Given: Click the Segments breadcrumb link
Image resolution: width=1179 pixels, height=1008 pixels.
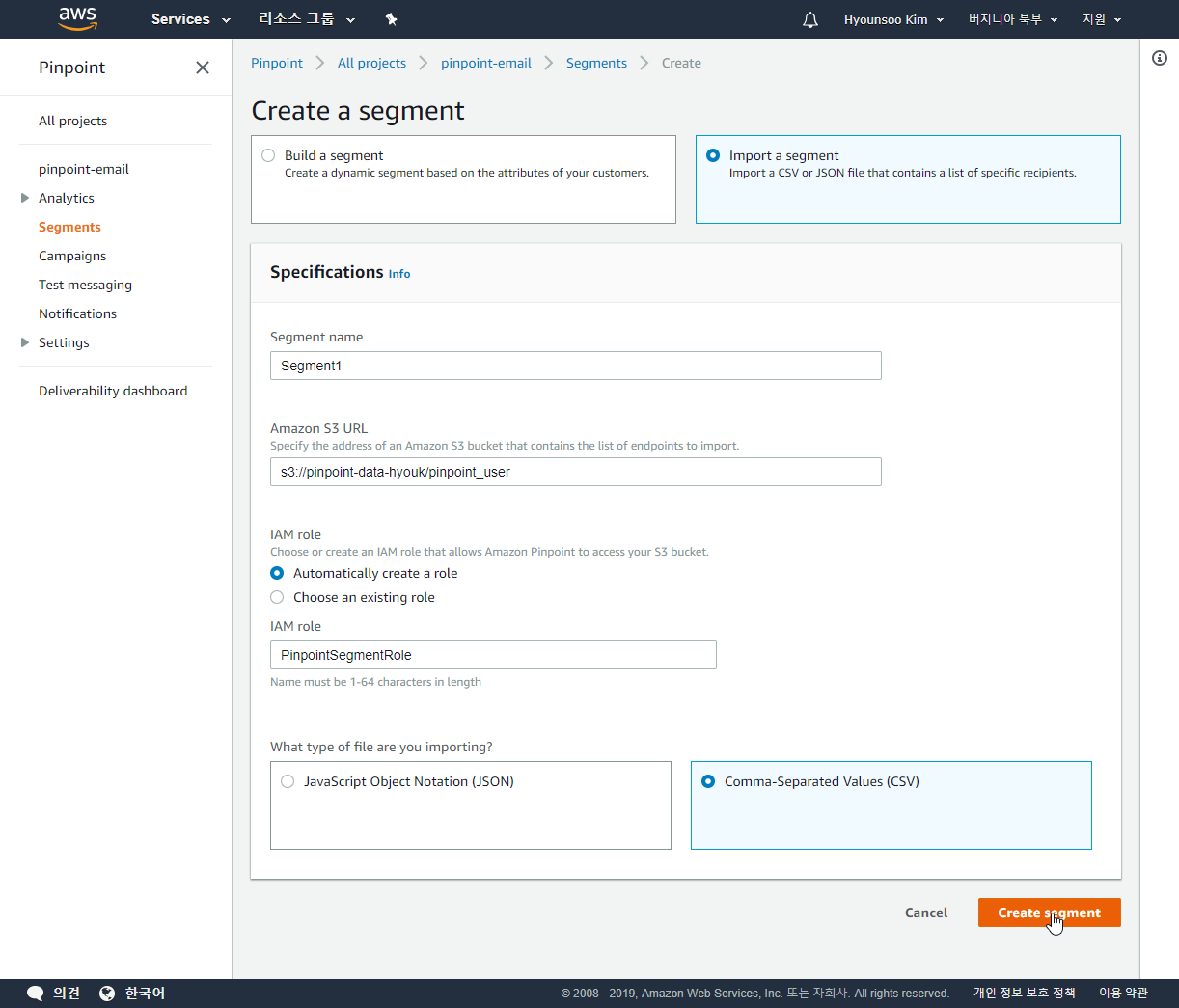Looking at the screenshot, I should tap(596, 63).
